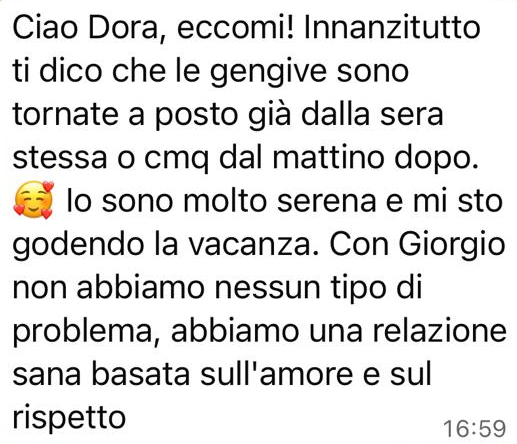
Task: Click the final word "rispetto"
Action: pos(69,419)
